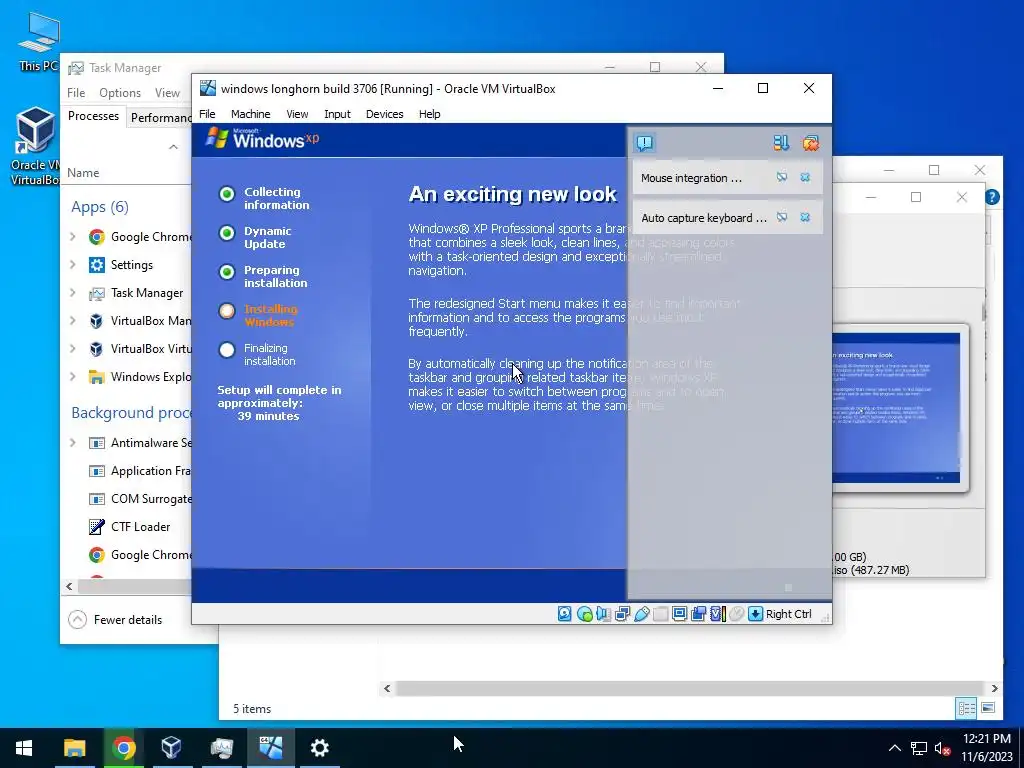Expand the Windows Explorer process row
Screen dimensions: 1024x768
tap(72, 377)
